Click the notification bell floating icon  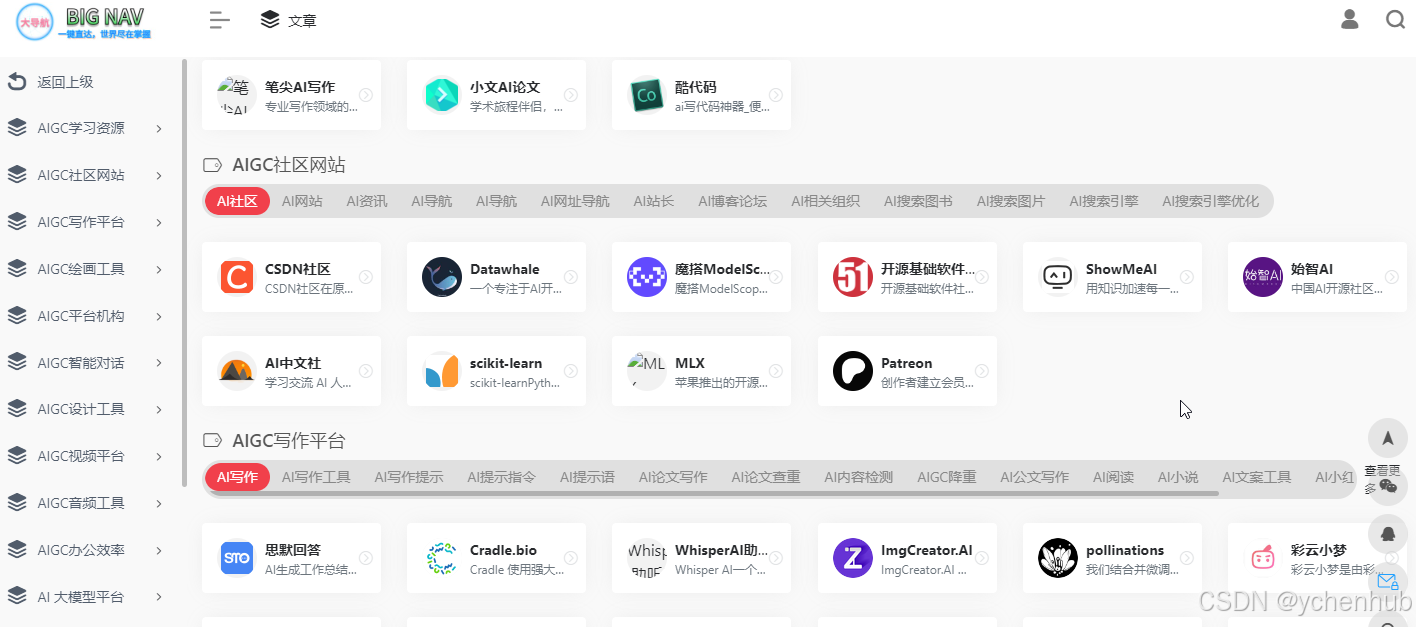point(1387,534)
